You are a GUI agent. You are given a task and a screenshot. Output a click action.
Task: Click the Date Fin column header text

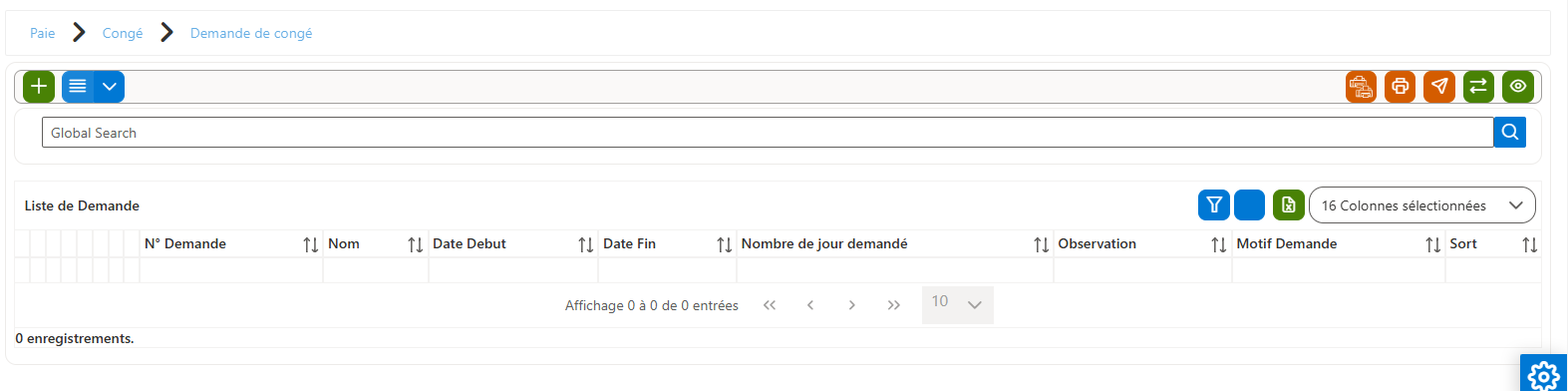coord(629,243)
